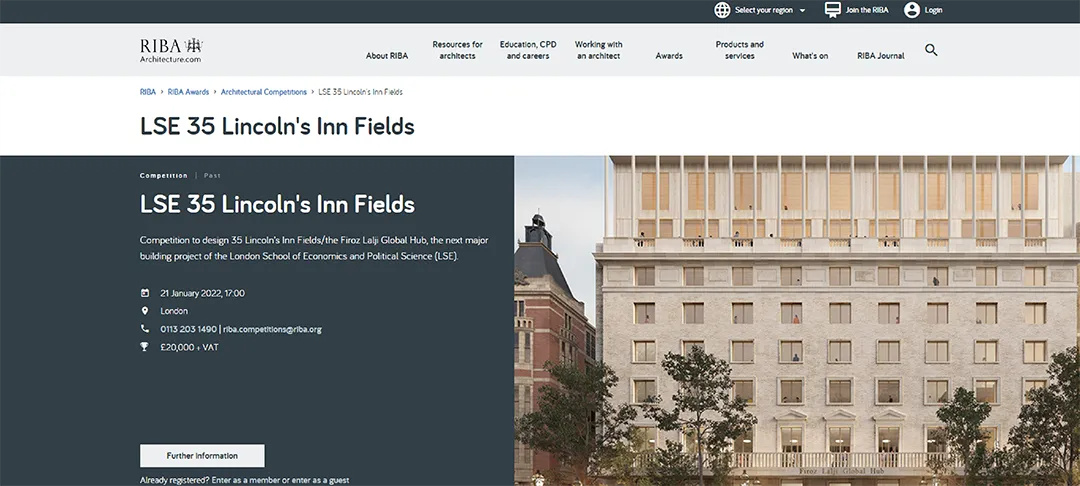Click the Login user avatar icon
The width and height of the screenshot is (1080, 486).
(912, 10)
